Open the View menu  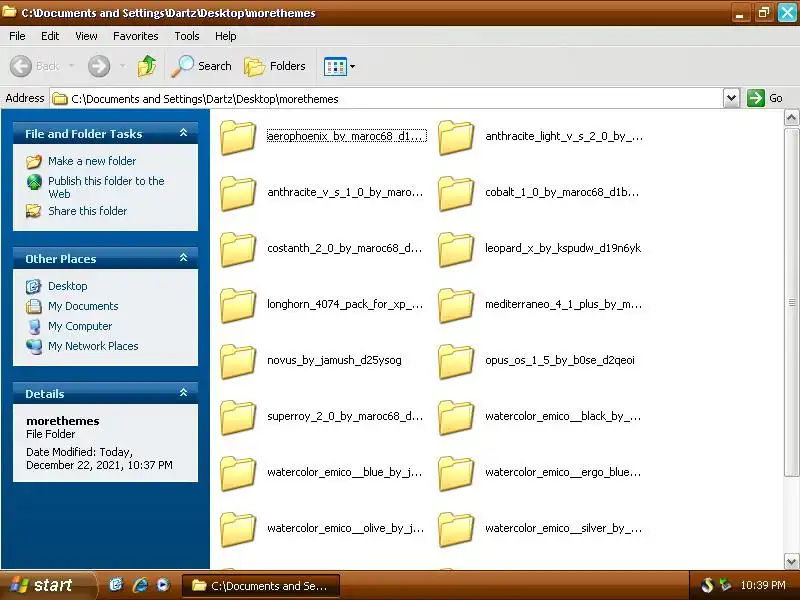coord(86,36)
